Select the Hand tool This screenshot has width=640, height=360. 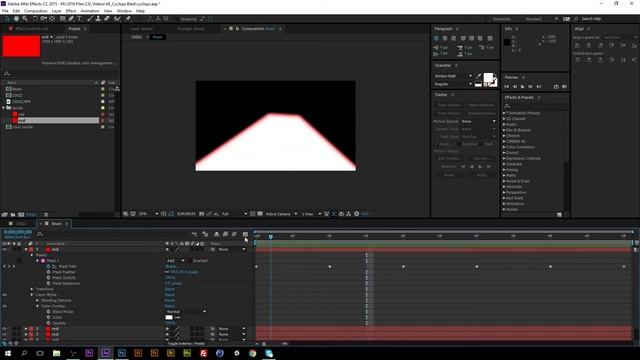[x=16, y=19]
